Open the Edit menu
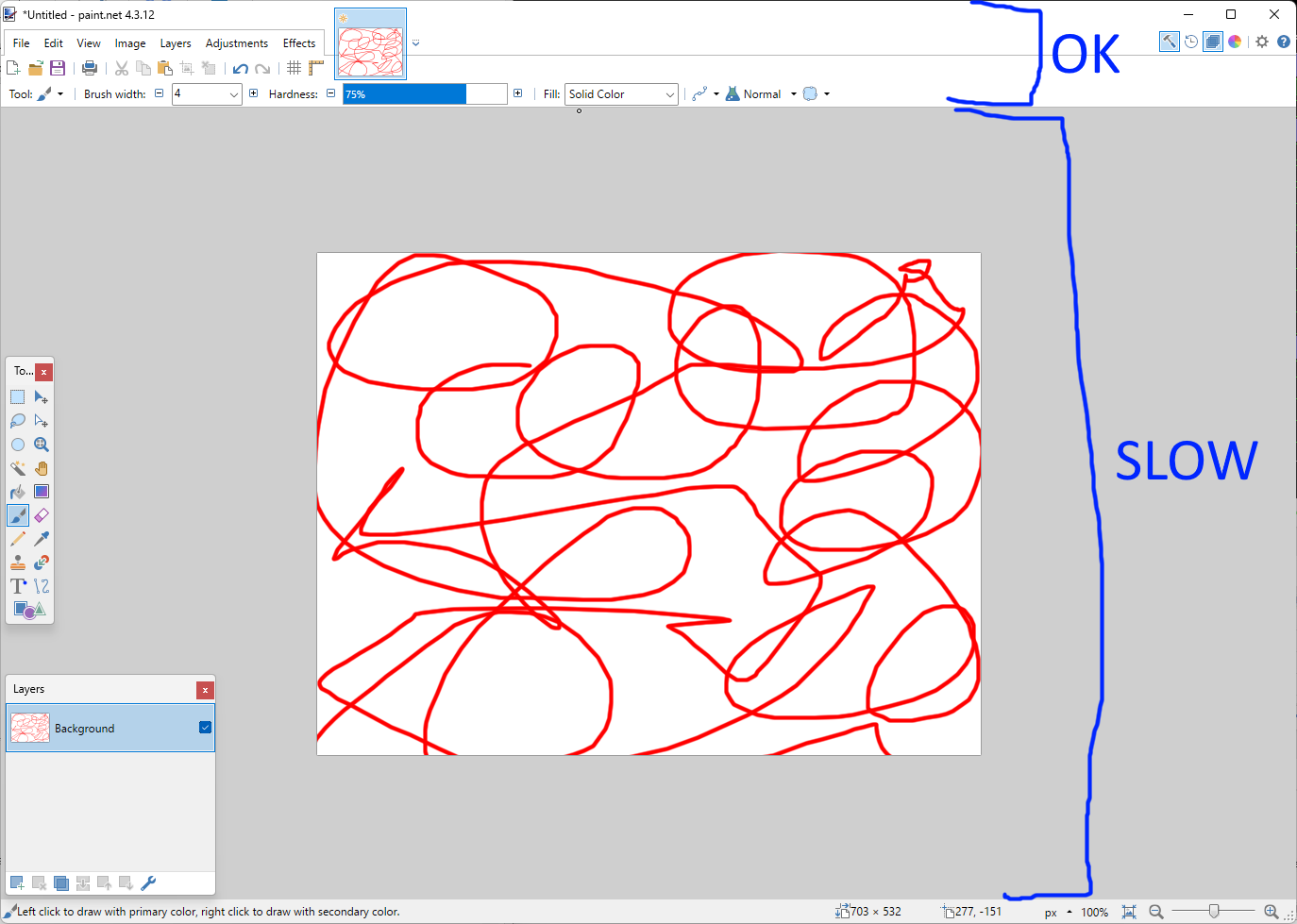The height and width of the screenshot is (924, 1297). (x=54, y=43)
